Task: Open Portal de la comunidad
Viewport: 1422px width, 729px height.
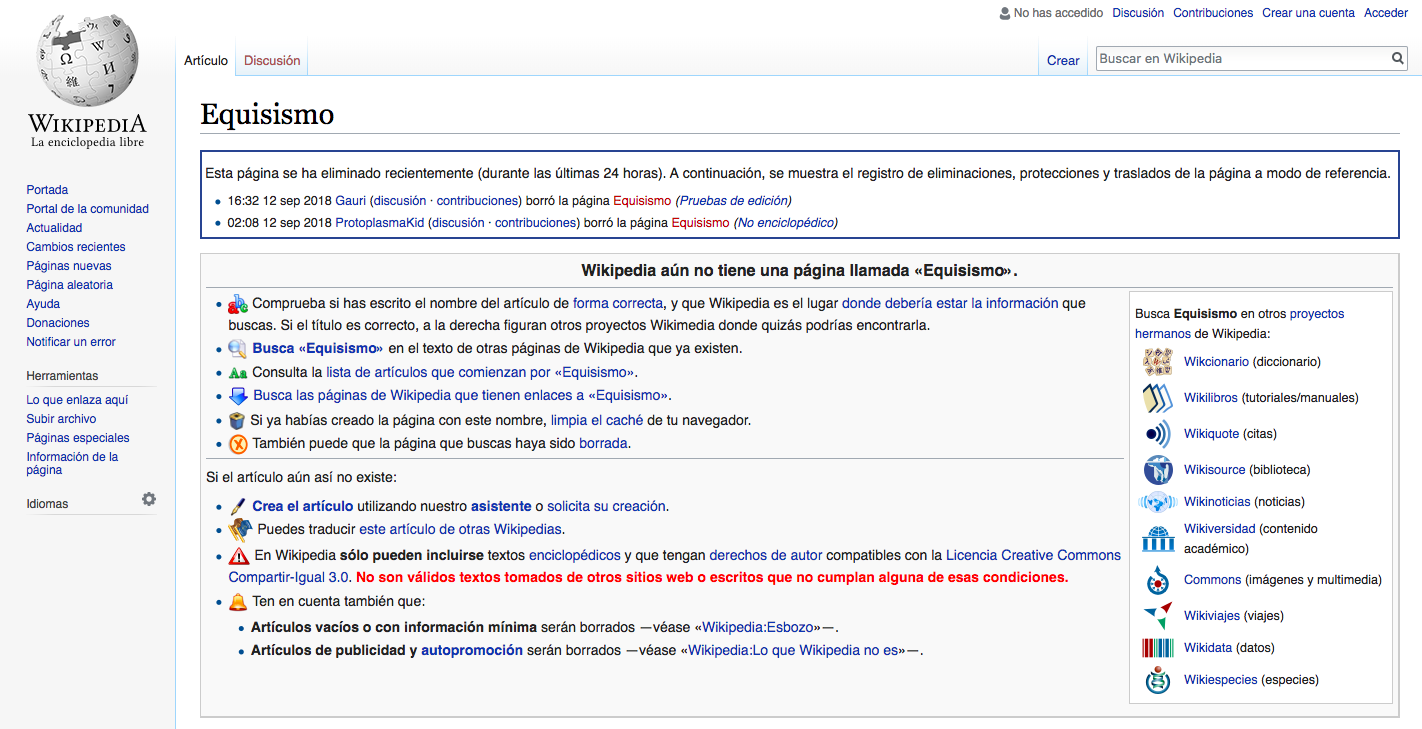Action: (x=87, y=209)
